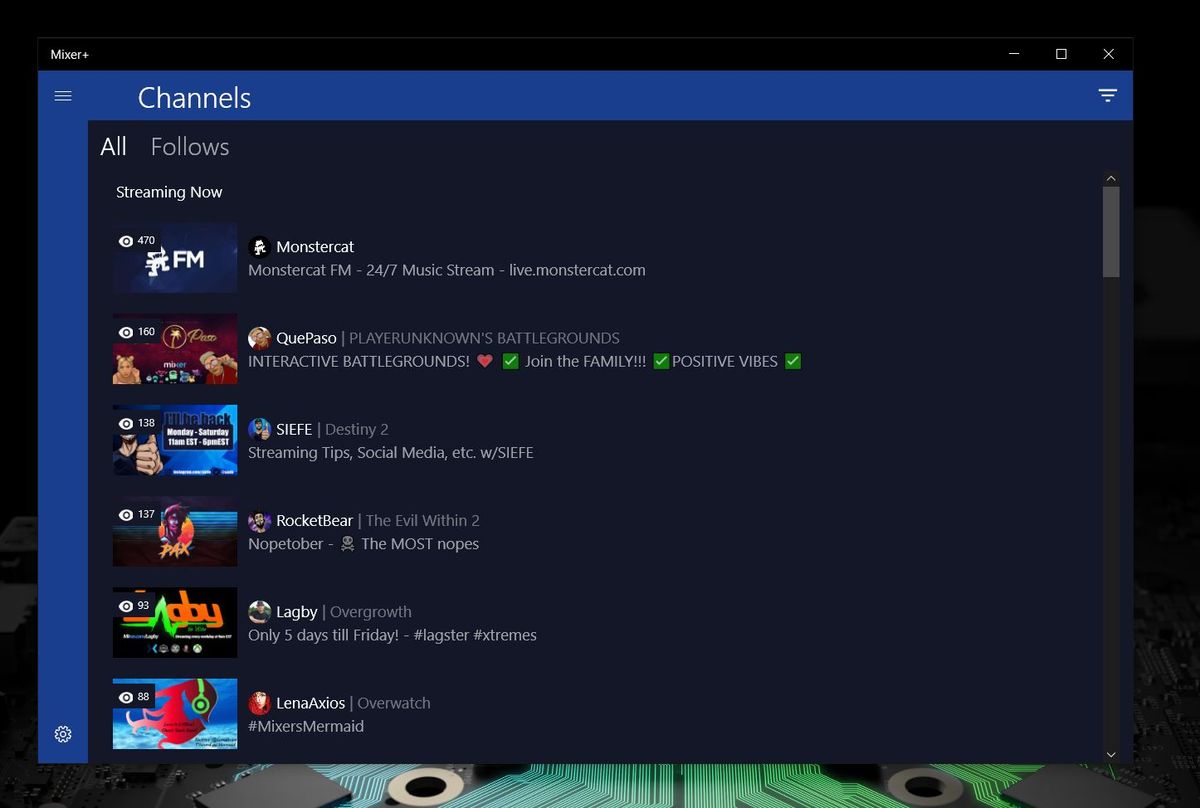Click the scrollbar up arrow
This screenshot has width=1200, height=808.
[1111, 177]
